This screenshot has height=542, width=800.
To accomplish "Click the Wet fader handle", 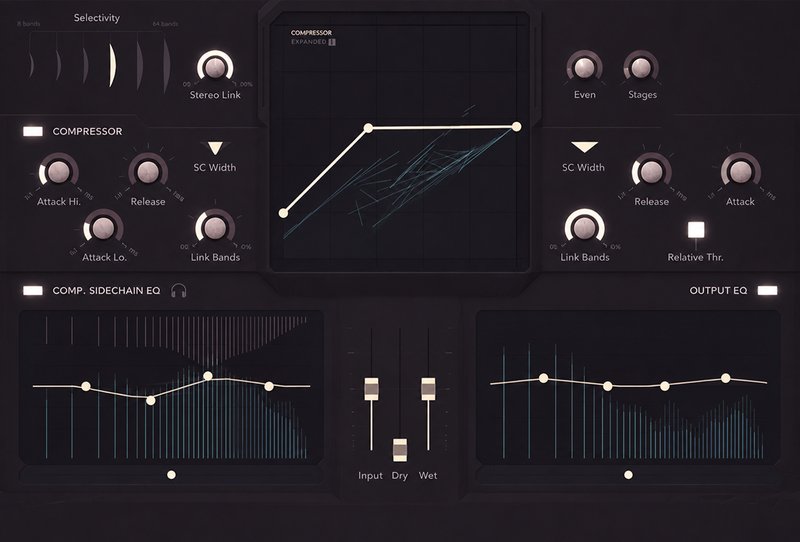I will click(x=428, y=389).
